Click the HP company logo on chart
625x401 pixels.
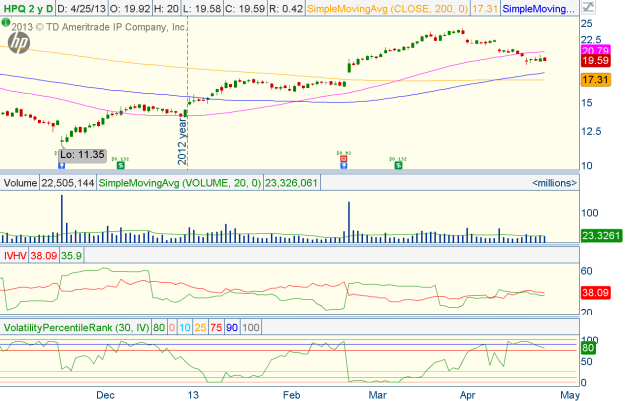[18, 41]
